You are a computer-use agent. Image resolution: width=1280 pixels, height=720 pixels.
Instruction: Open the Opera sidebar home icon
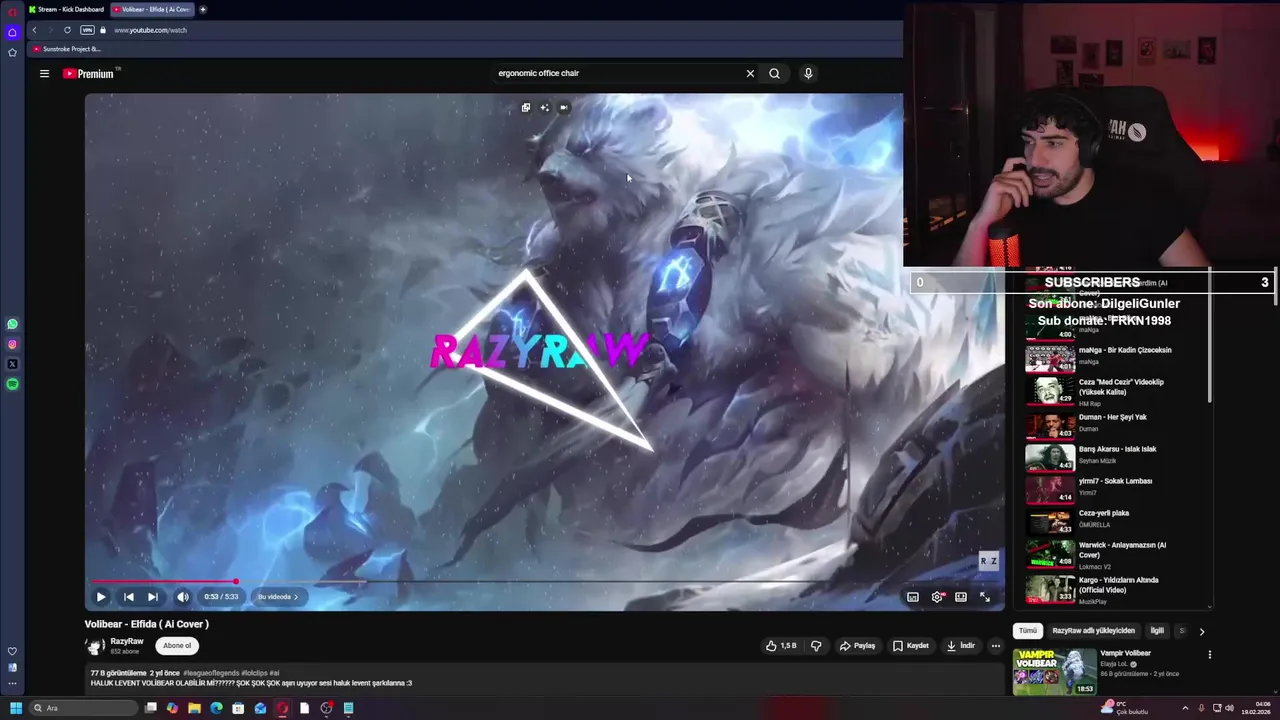[x=12, y=32]
